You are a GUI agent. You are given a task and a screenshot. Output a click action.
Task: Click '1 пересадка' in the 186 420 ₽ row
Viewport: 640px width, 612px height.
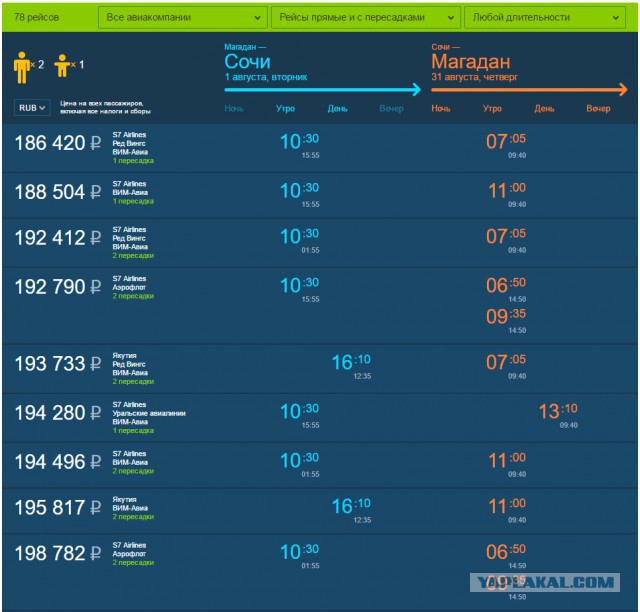[133, 161]
